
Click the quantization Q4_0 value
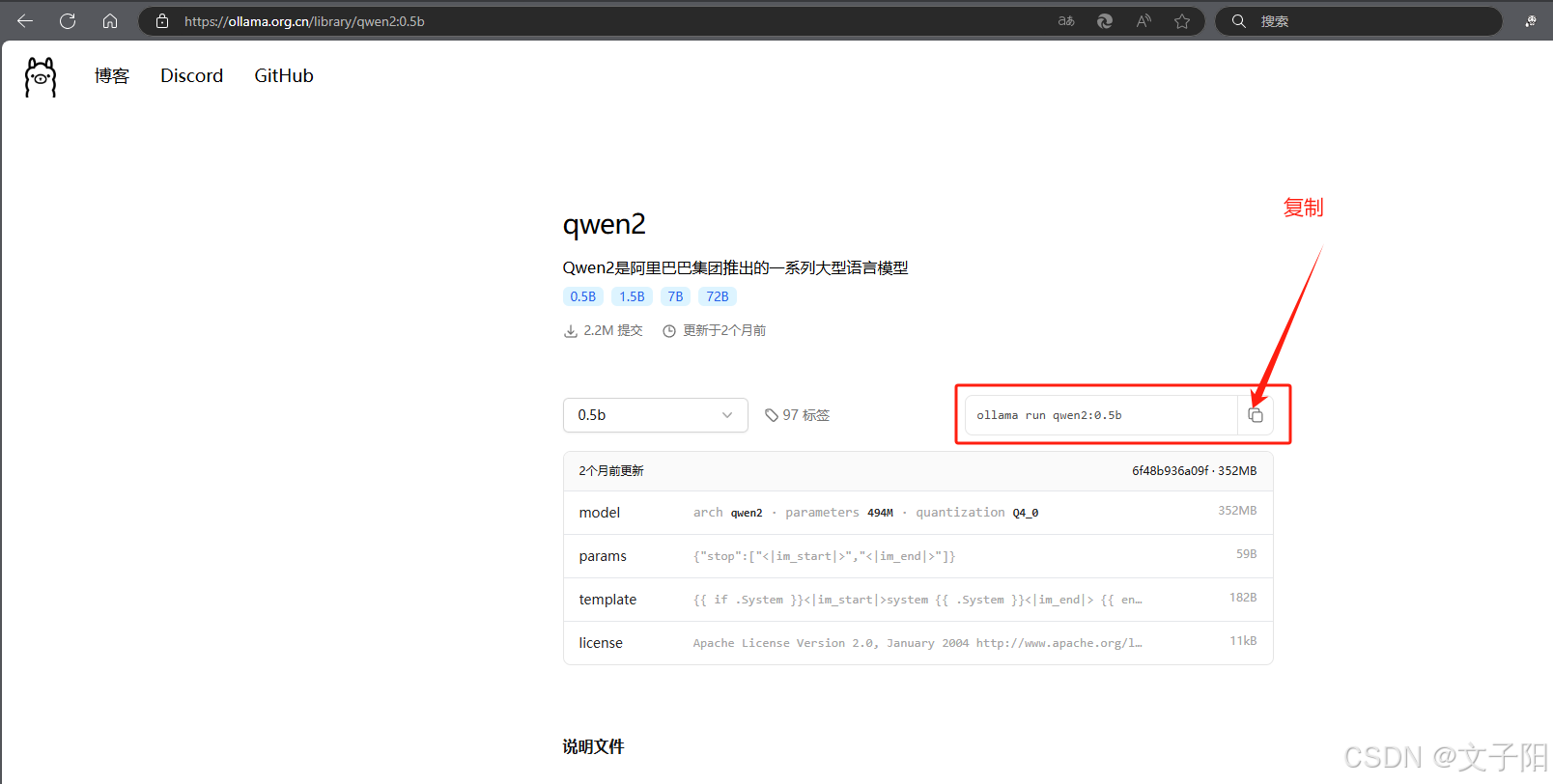(x=1026, y=513)
